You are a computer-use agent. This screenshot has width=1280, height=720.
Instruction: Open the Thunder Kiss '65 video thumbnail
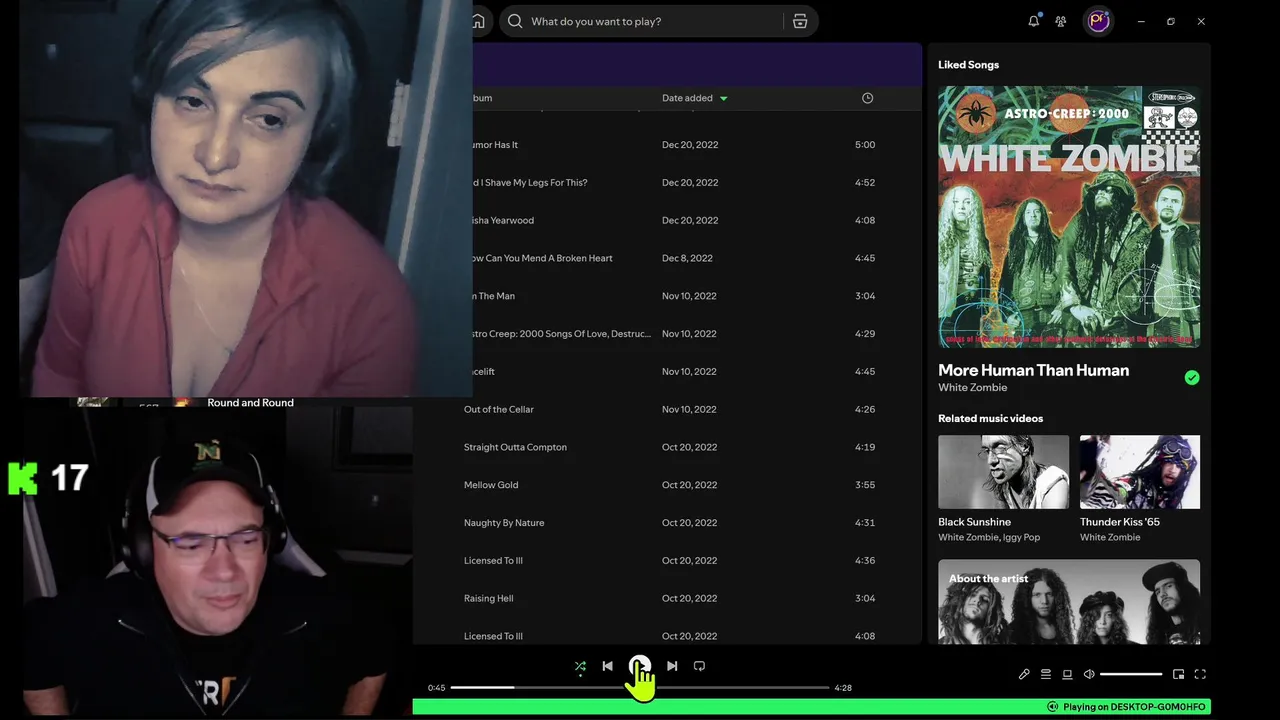coord(1140,472)
